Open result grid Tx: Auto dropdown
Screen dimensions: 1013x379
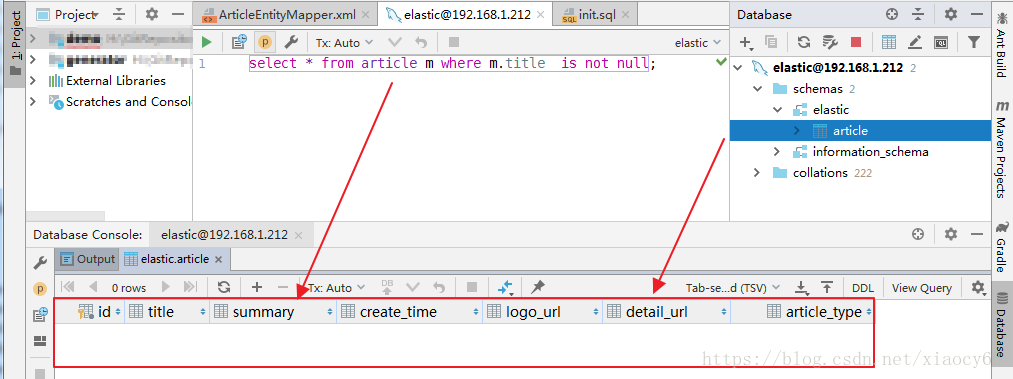coord(336,287)
